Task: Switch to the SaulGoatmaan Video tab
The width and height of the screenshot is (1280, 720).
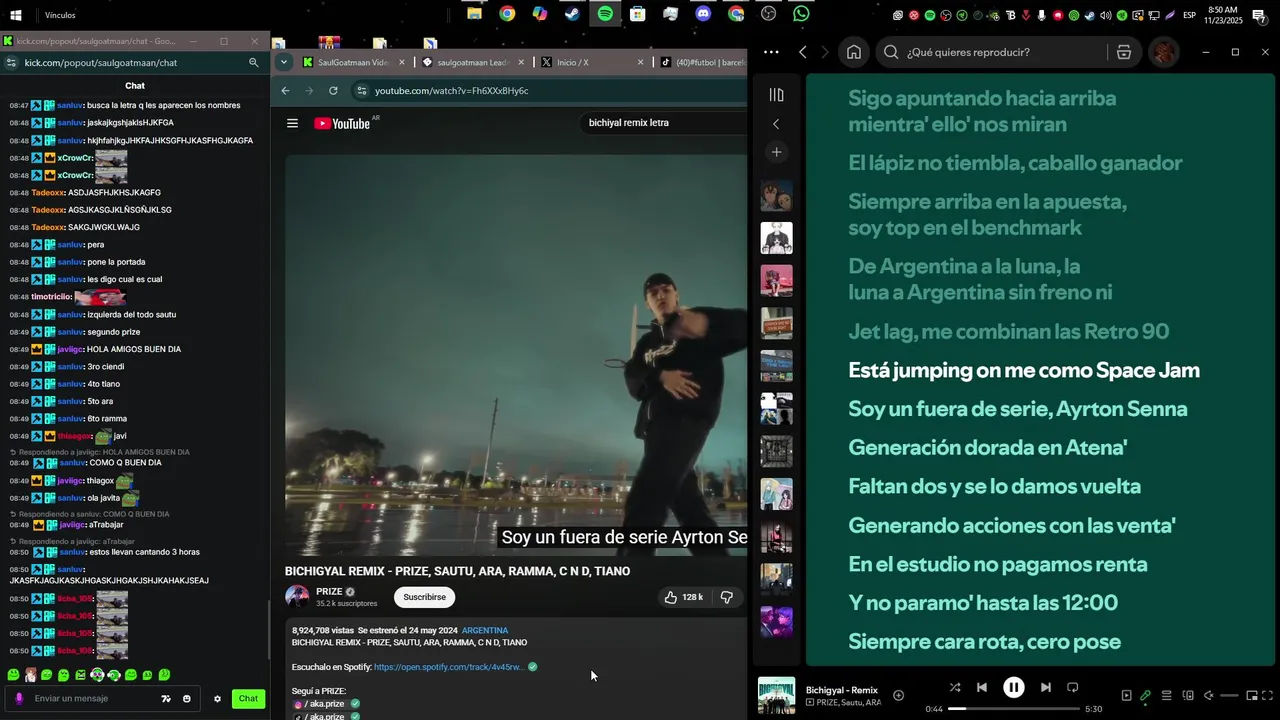Action: click(x=353, y=62)
